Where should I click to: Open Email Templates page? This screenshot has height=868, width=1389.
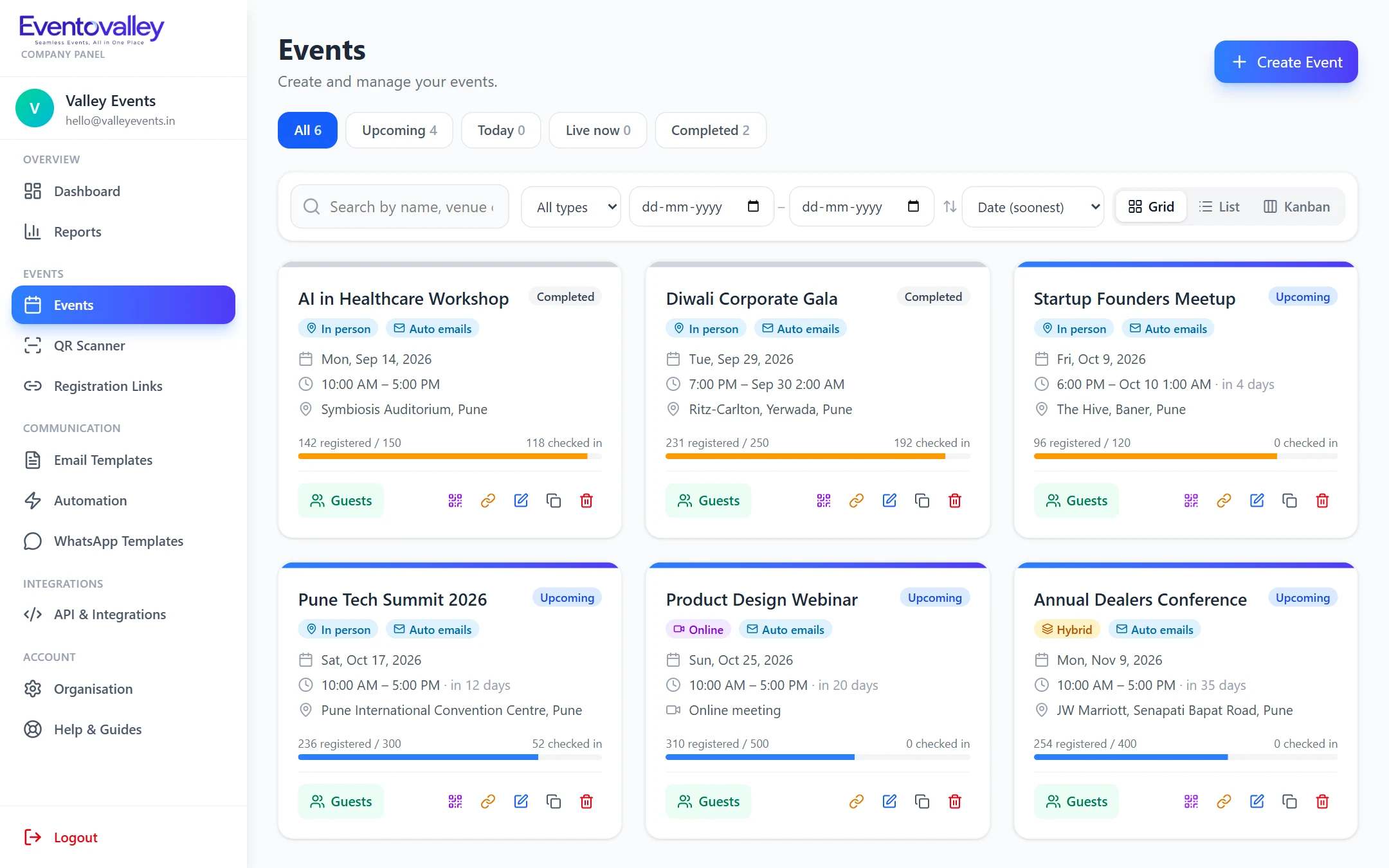click(123, 460)
